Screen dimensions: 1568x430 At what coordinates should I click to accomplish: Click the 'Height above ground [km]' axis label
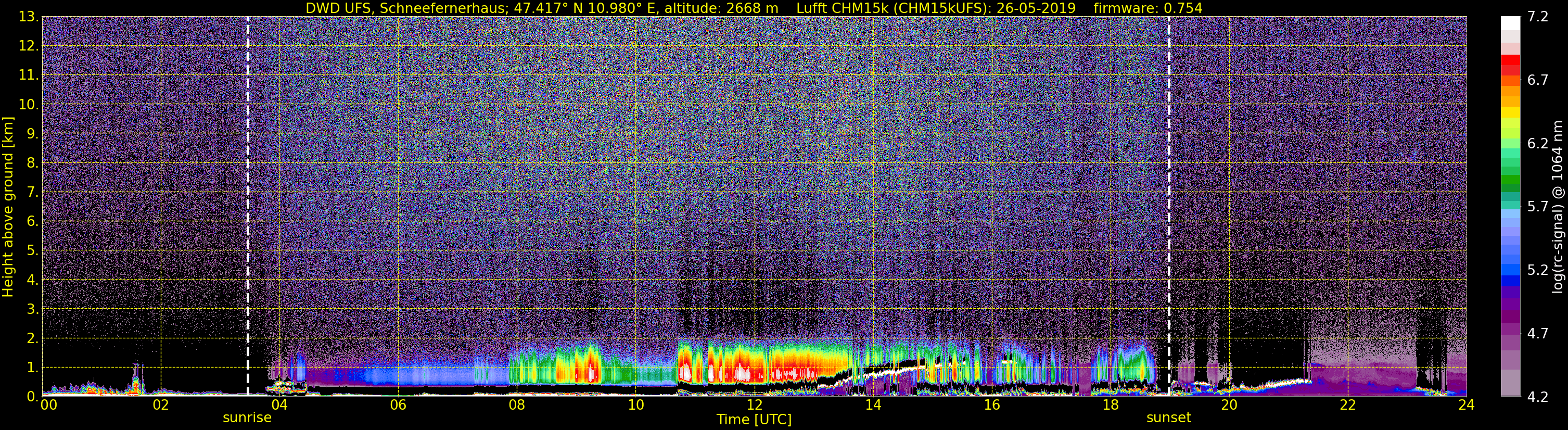[8, 207]
